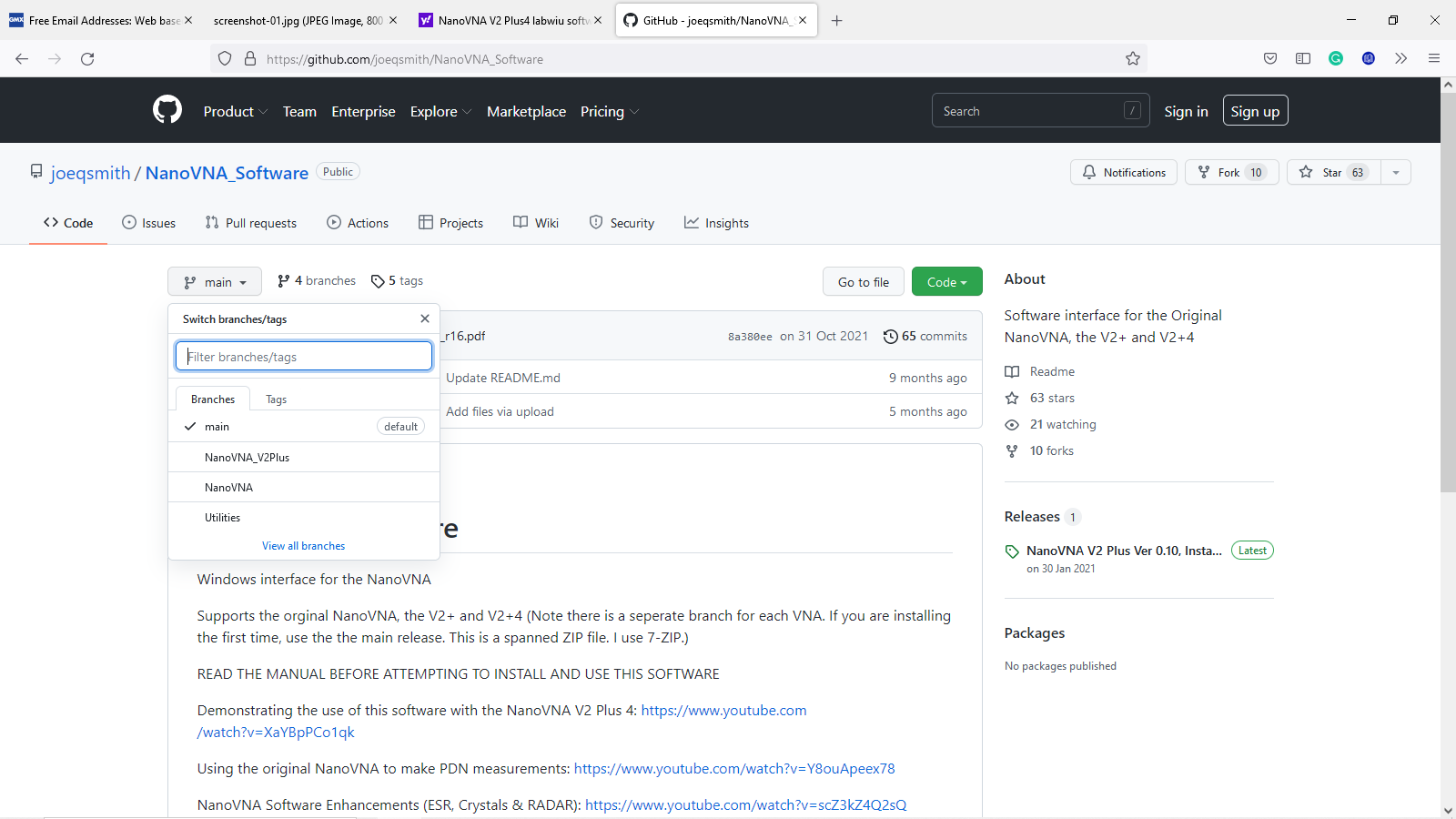The width and height of the screenshot is (1456, 819).
Task: Focus the Filter branches/tags field
Action: [304, 356]
